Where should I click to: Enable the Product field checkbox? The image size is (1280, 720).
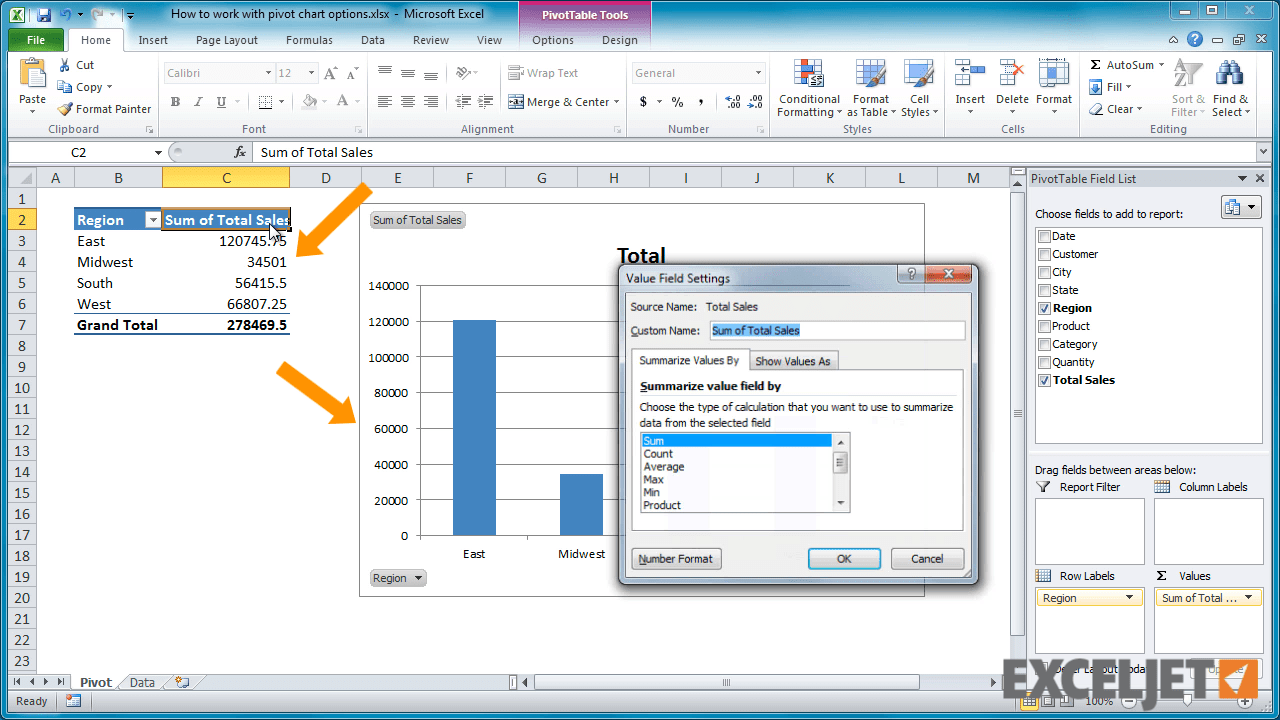coord(1043,326)
